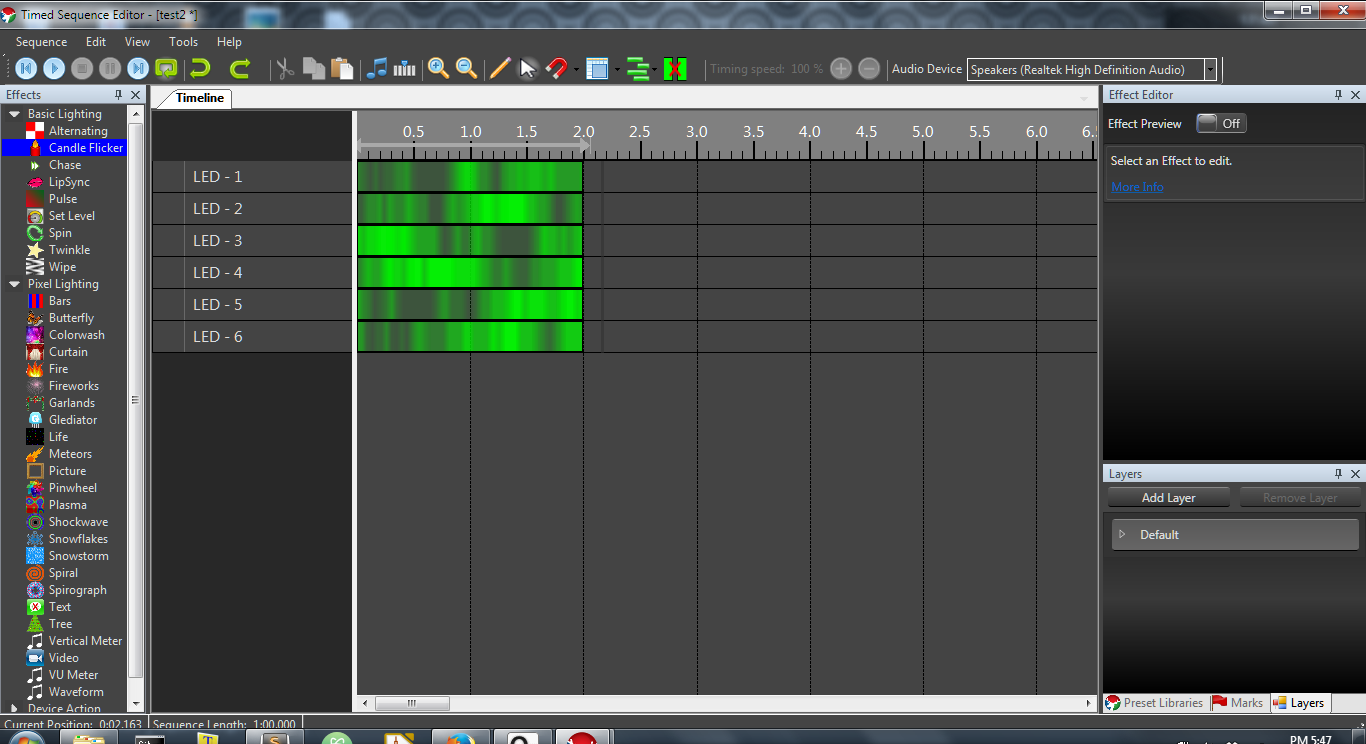
Task: Select the pencil draw mode tool
Action: [x=500, y=69]
